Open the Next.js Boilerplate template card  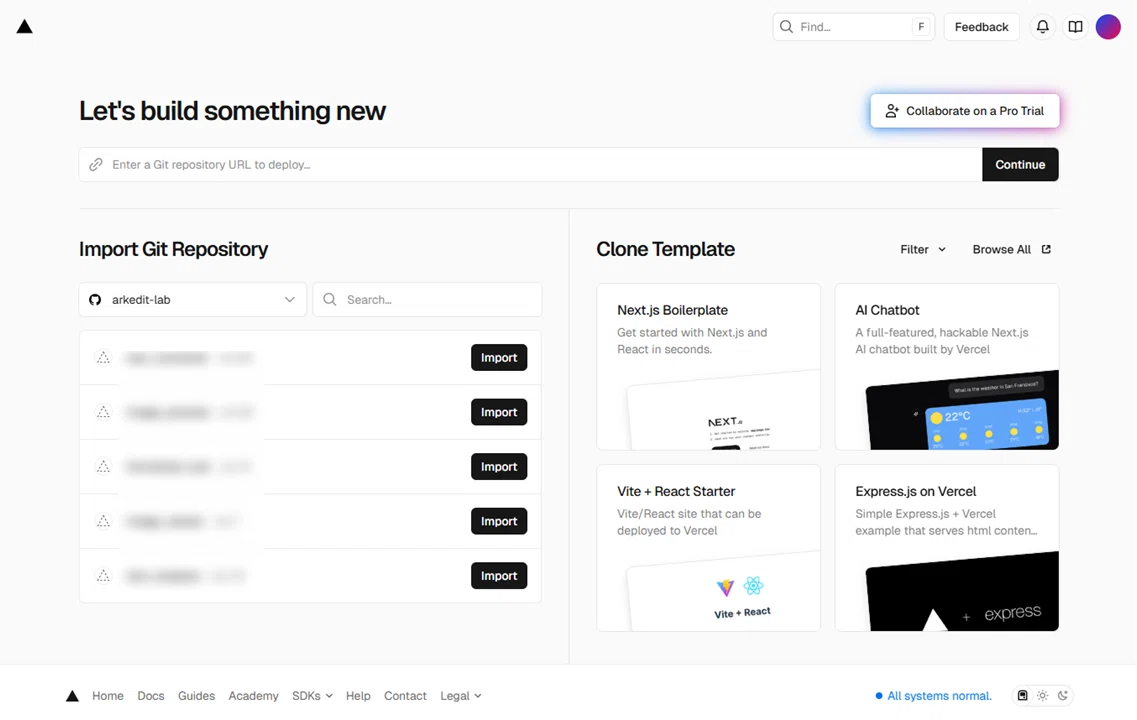tap(708, 367)
